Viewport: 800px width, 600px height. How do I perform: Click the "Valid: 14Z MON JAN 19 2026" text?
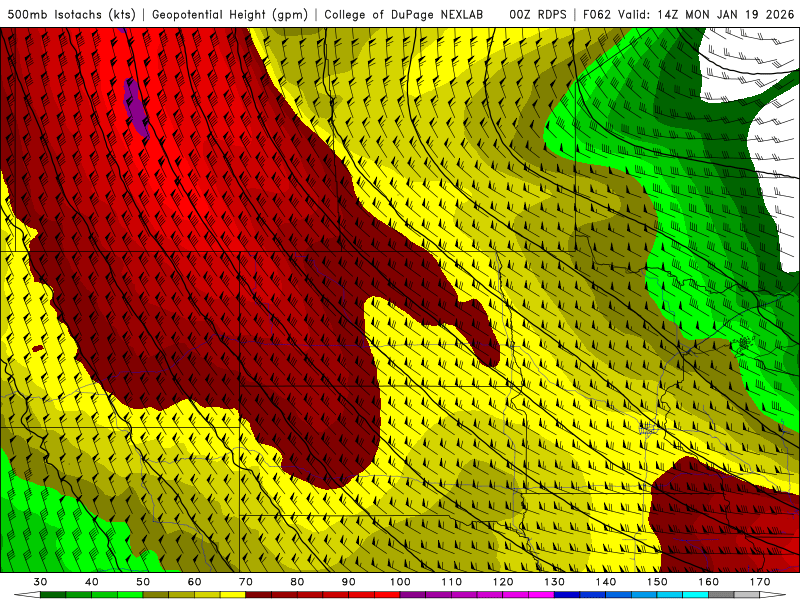pos(706,14)
